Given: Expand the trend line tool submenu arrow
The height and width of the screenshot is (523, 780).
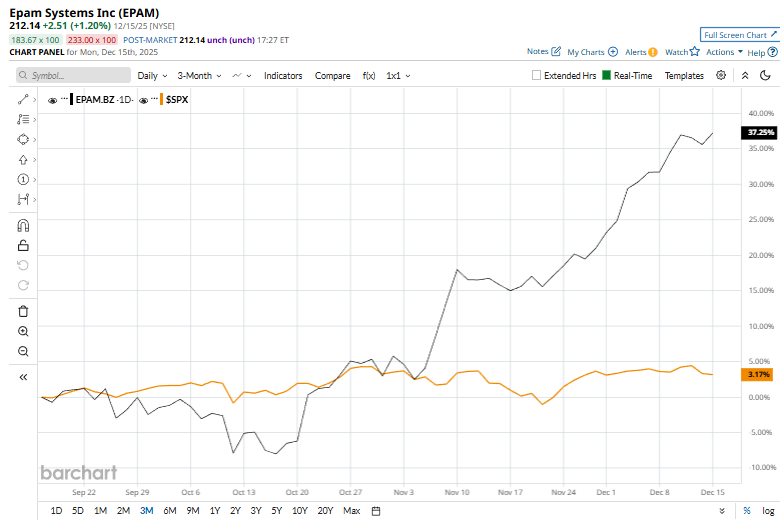Looking at the screenshot, I should [34, 100].
